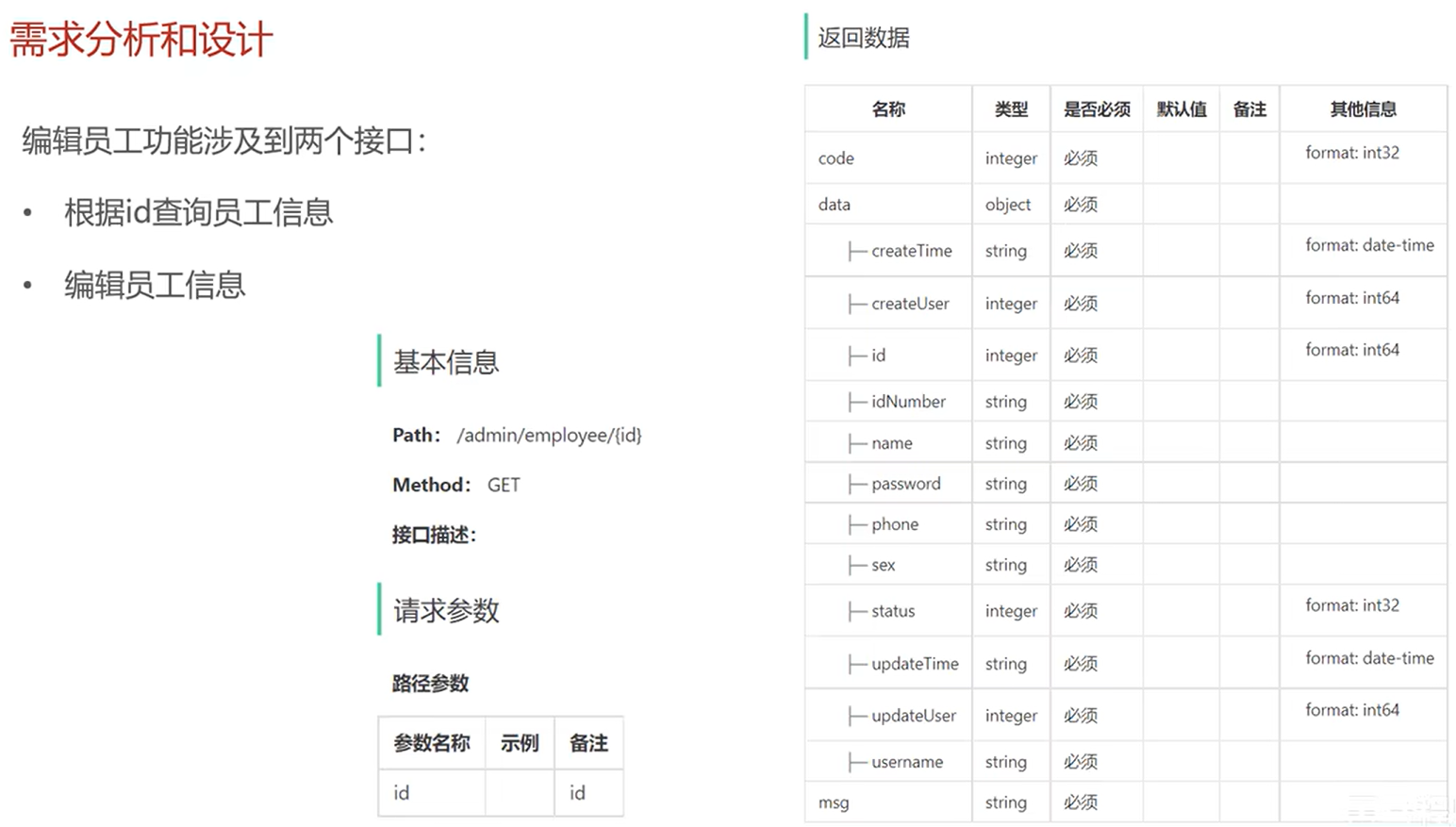Click the string type of msg row
This screenshot has width=1456, height=827.
tap(1006, 802)
